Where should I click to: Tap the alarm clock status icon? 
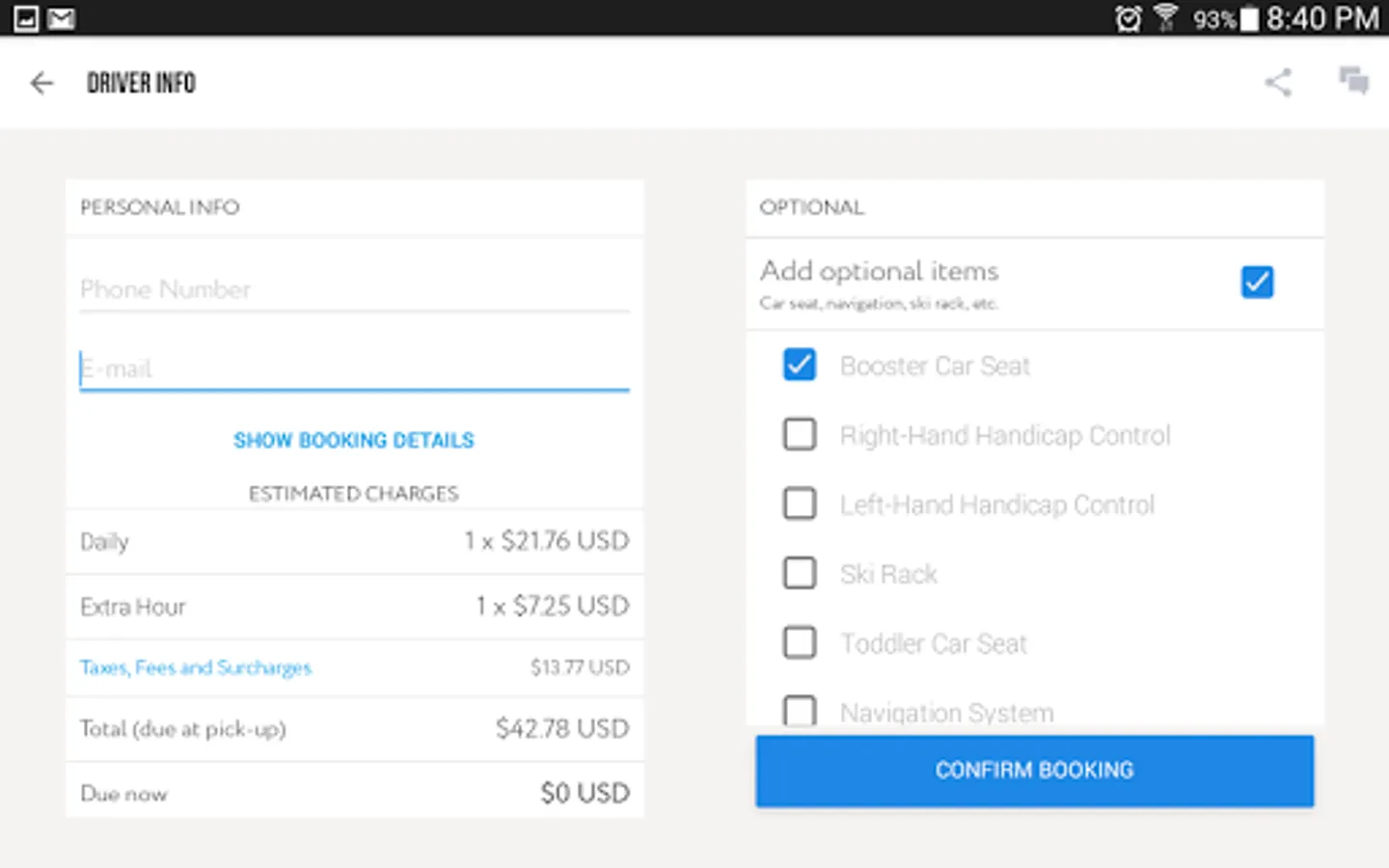click(1128, 18)
